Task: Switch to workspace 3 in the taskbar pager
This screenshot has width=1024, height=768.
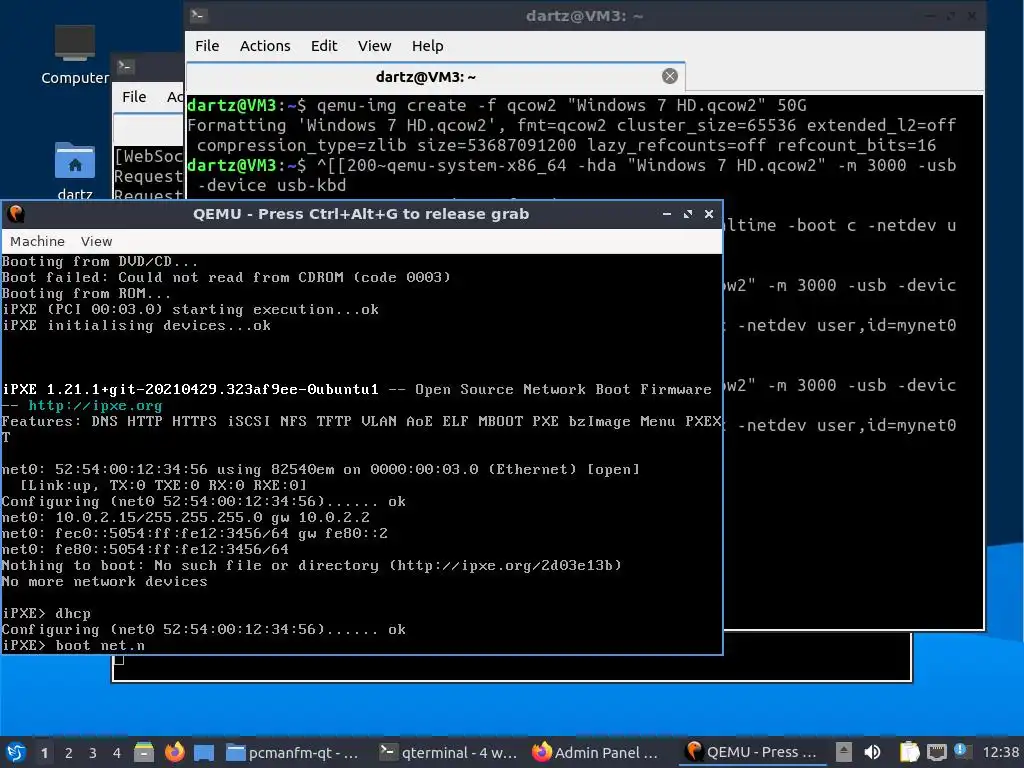Action: [93, 753]
